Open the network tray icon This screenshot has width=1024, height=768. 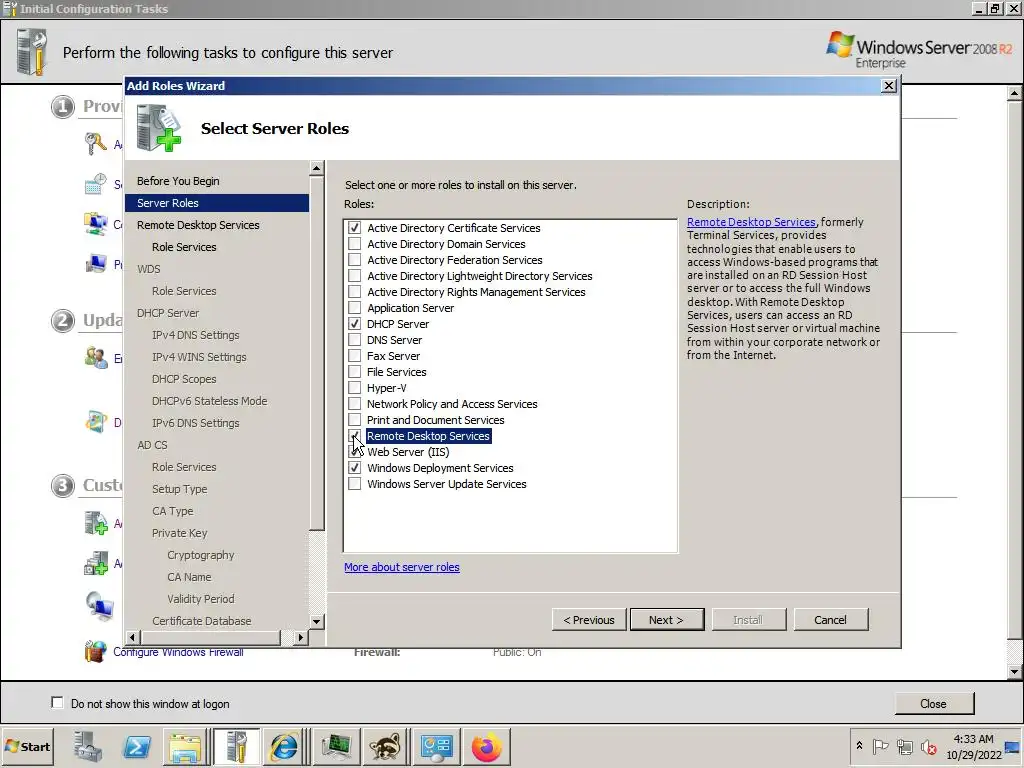904,746
